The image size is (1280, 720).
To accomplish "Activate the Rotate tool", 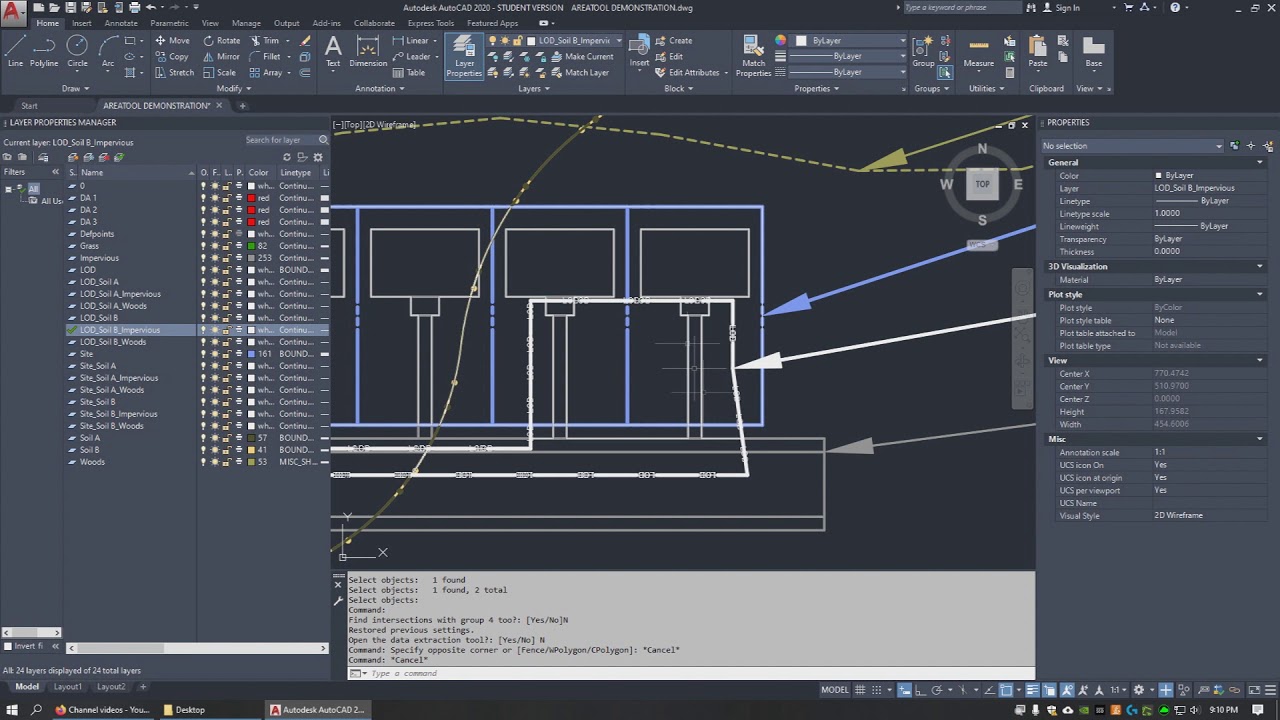I will tap(221, 41).
